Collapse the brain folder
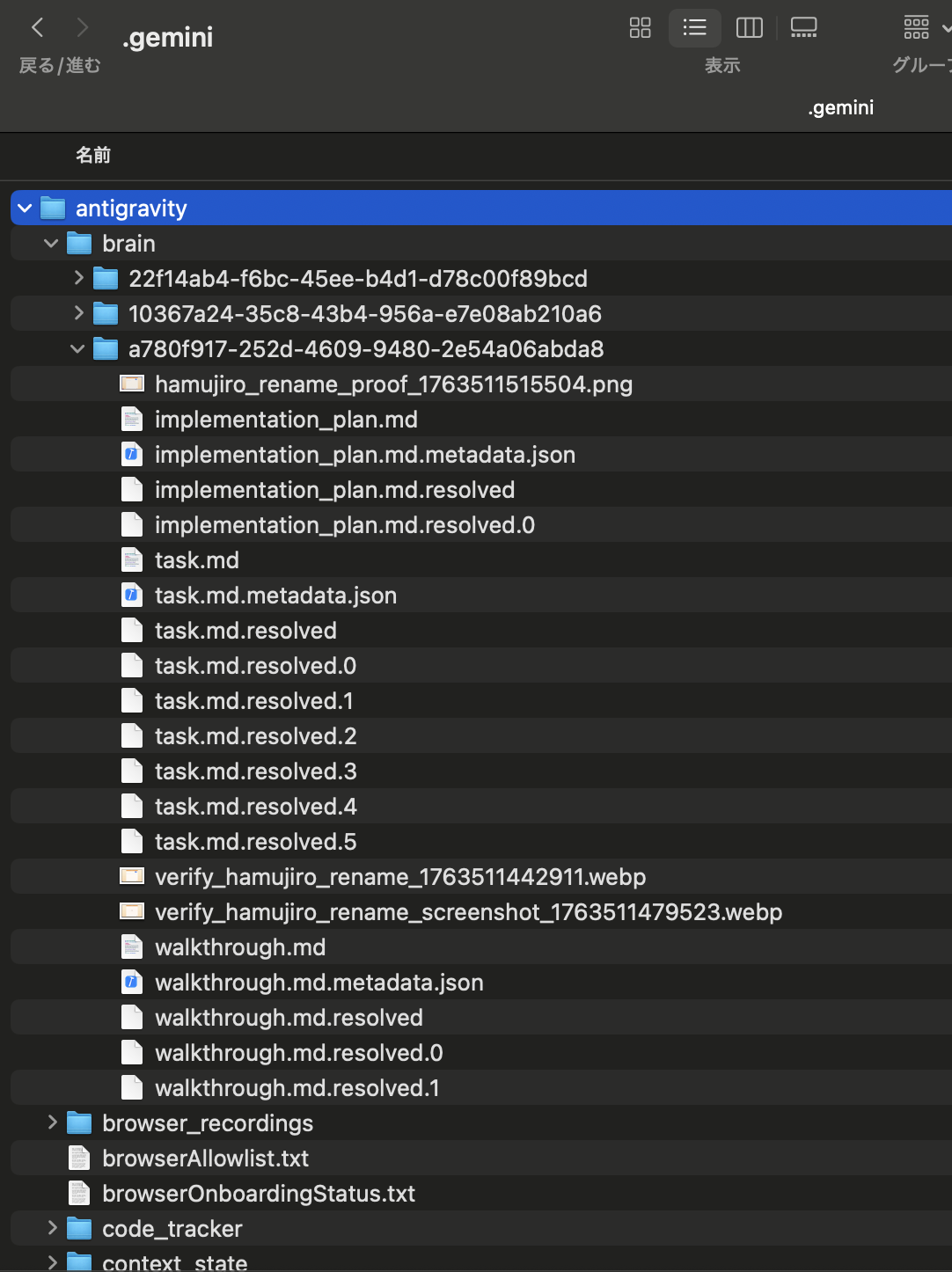This screenshot has width=952, height=1272. [x=51, y=244]
